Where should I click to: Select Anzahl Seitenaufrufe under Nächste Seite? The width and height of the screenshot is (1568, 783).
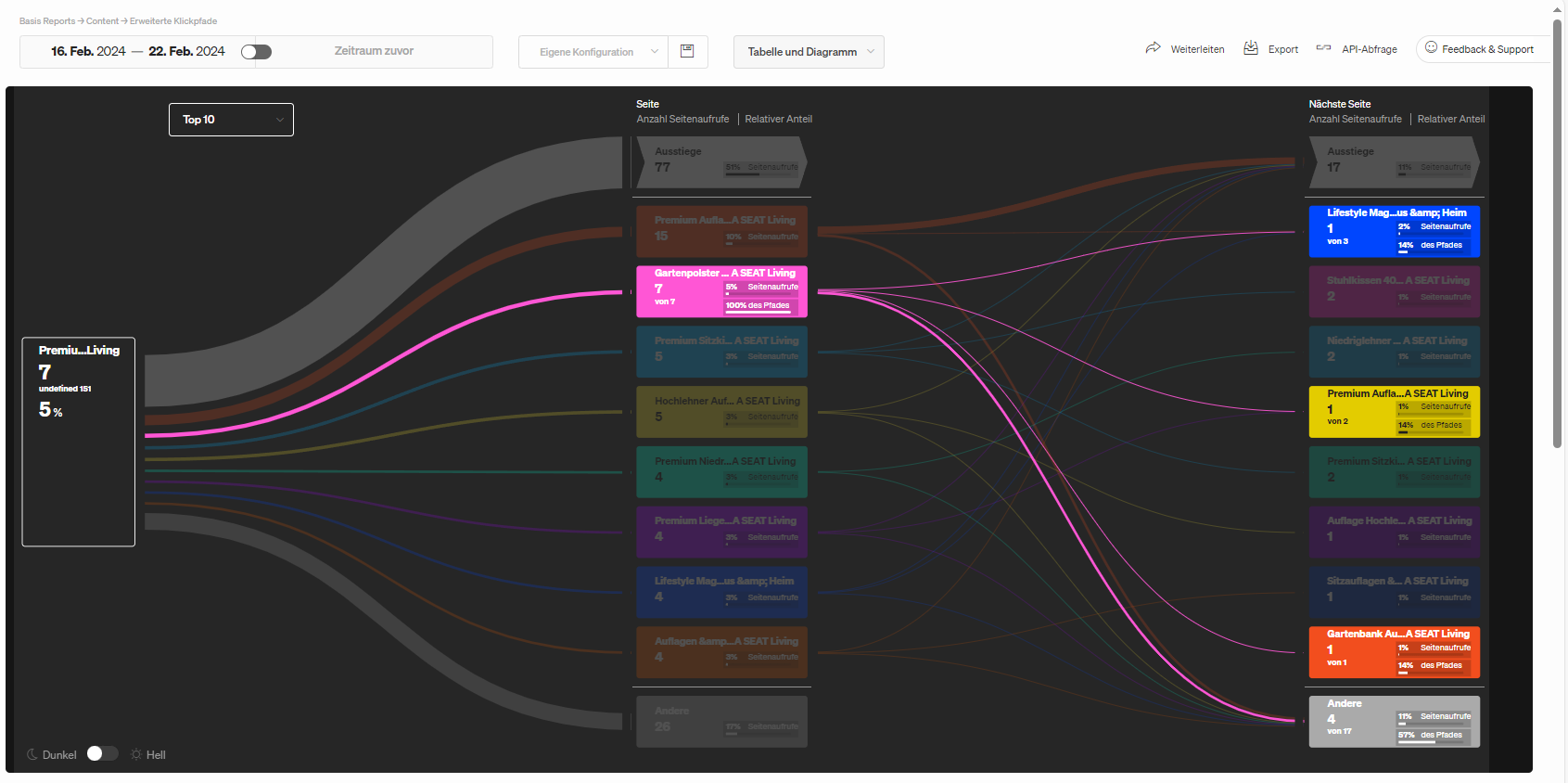pos(1355,119)
